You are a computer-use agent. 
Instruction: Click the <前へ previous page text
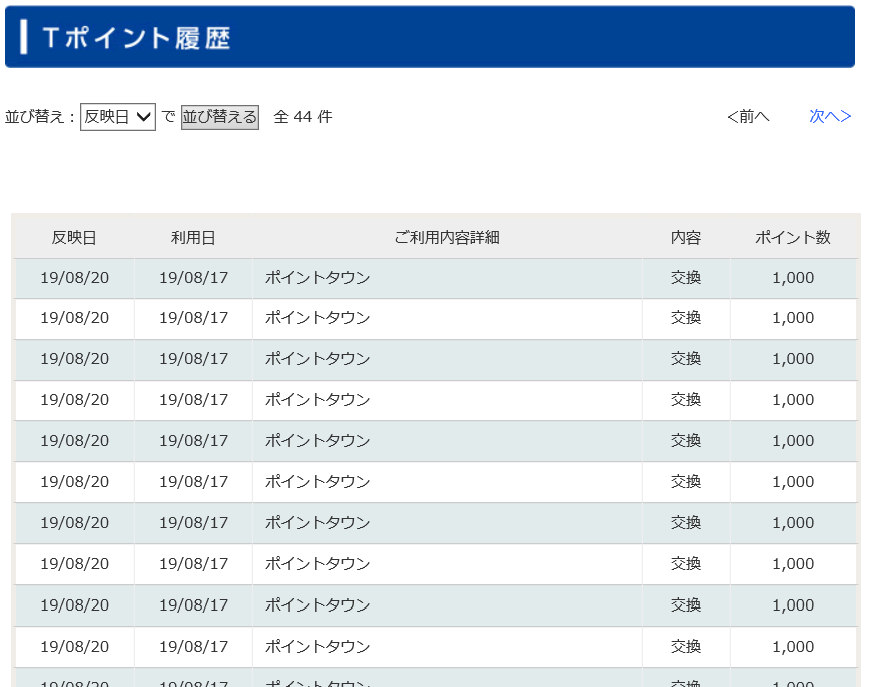748,116
